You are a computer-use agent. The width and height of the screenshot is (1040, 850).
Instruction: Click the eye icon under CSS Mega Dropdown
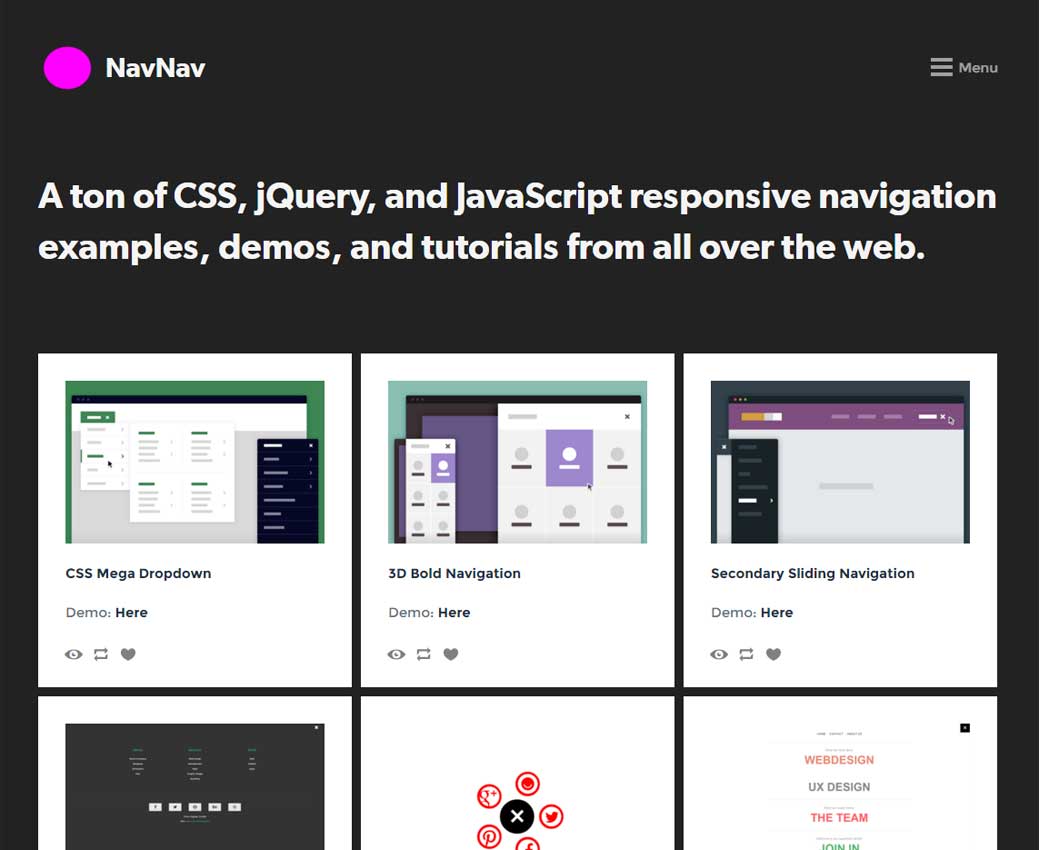click(74, 654)
